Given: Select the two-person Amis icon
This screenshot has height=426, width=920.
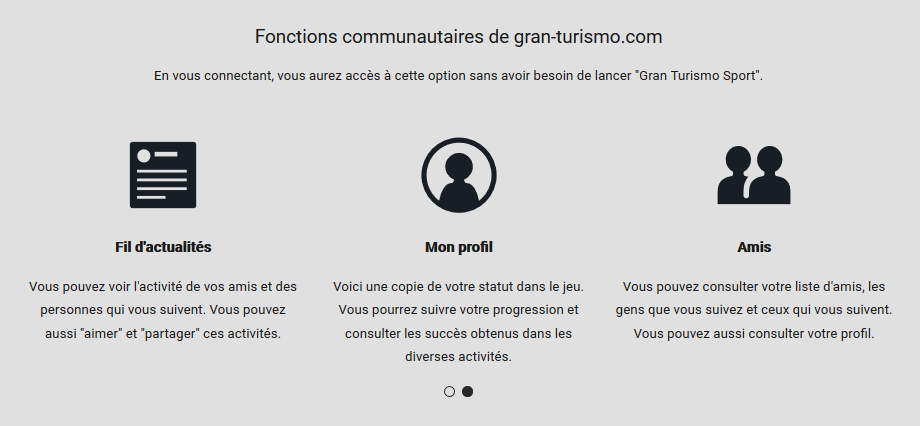Looking at the screenshot, I should [x=754, y=175].
